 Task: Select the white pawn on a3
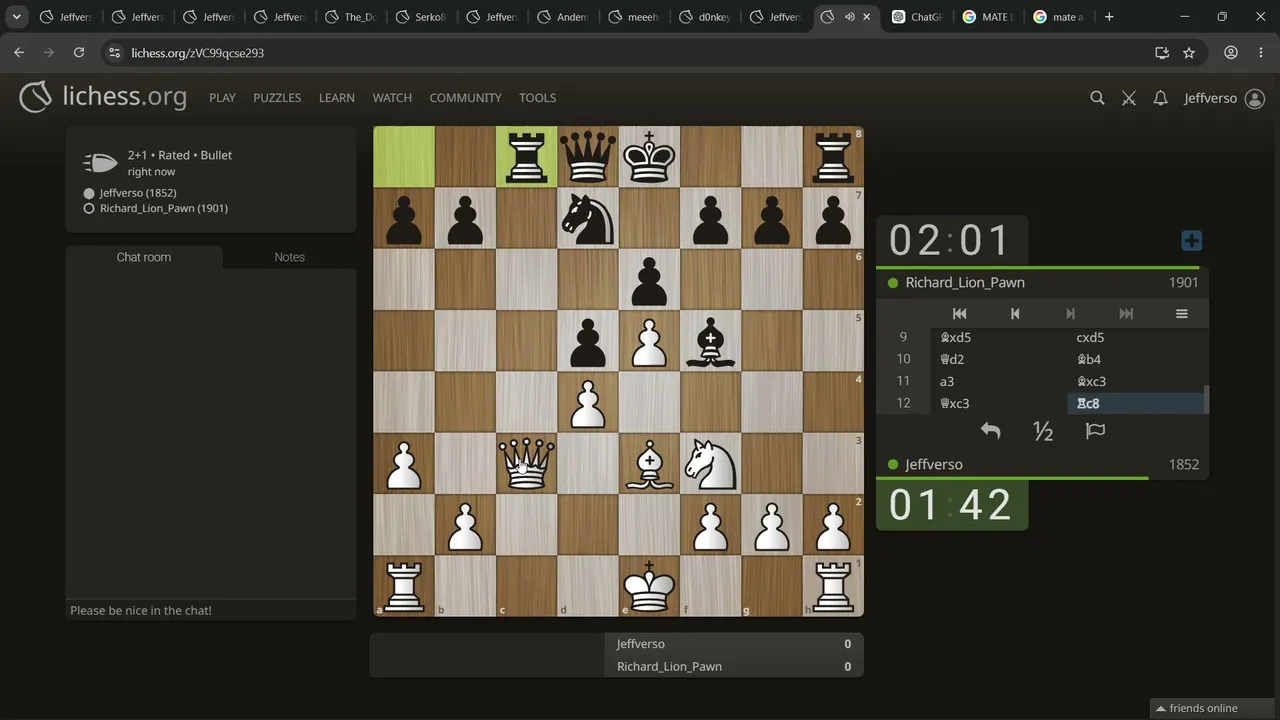(x=404, y=464)
